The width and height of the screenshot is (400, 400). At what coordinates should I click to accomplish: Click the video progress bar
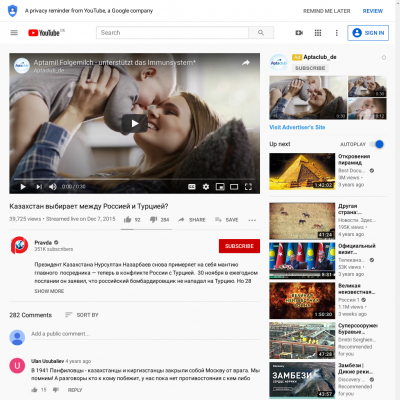coord(134,179)
